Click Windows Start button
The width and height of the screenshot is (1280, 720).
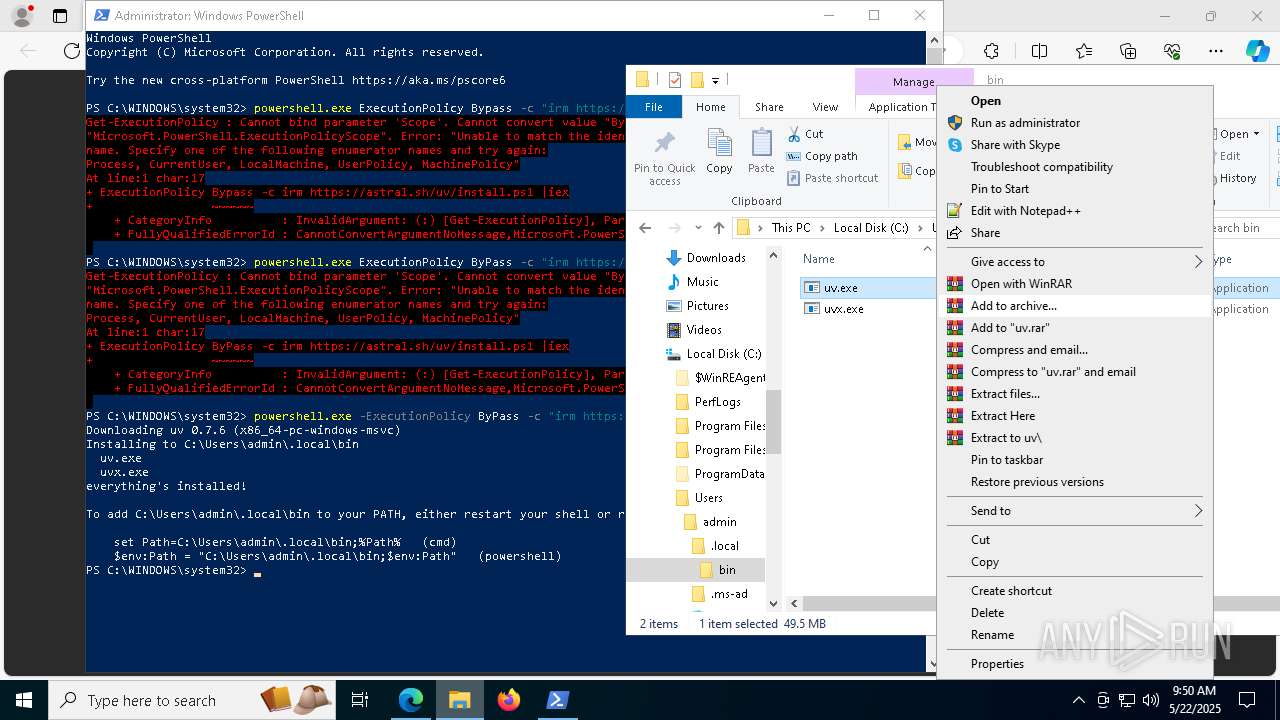[x=24, y=700]
